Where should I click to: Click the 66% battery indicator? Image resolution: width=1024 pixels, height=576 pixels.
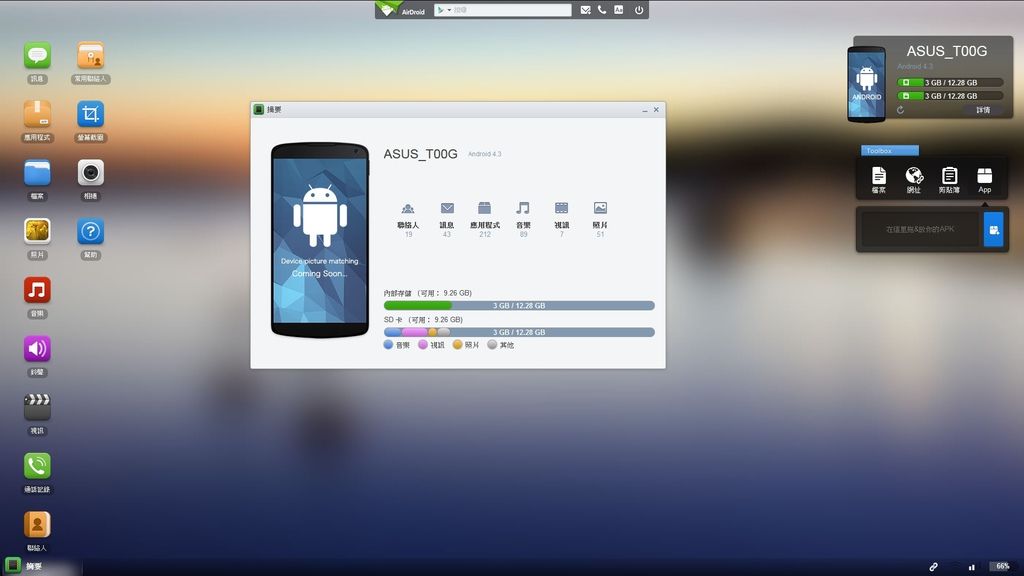click(x=1002, y=566)
